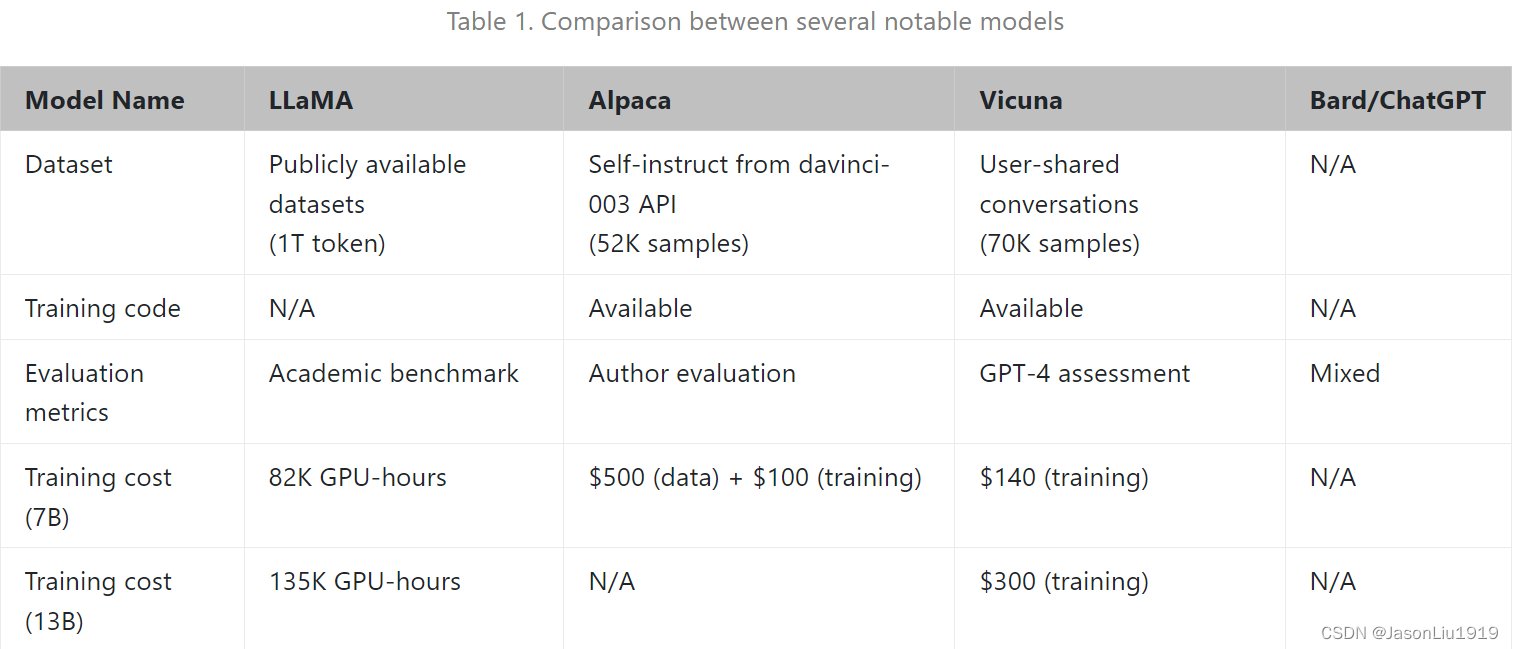The width and height of the screenshot is (1513, 649).
Task: Click the 82K GPU-hours cell
Action: tap(358, 477)
